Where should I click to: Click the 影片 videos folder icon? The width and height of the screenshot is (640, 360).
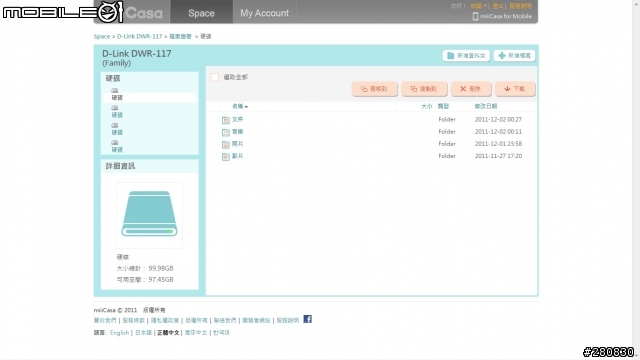(226, 157)
